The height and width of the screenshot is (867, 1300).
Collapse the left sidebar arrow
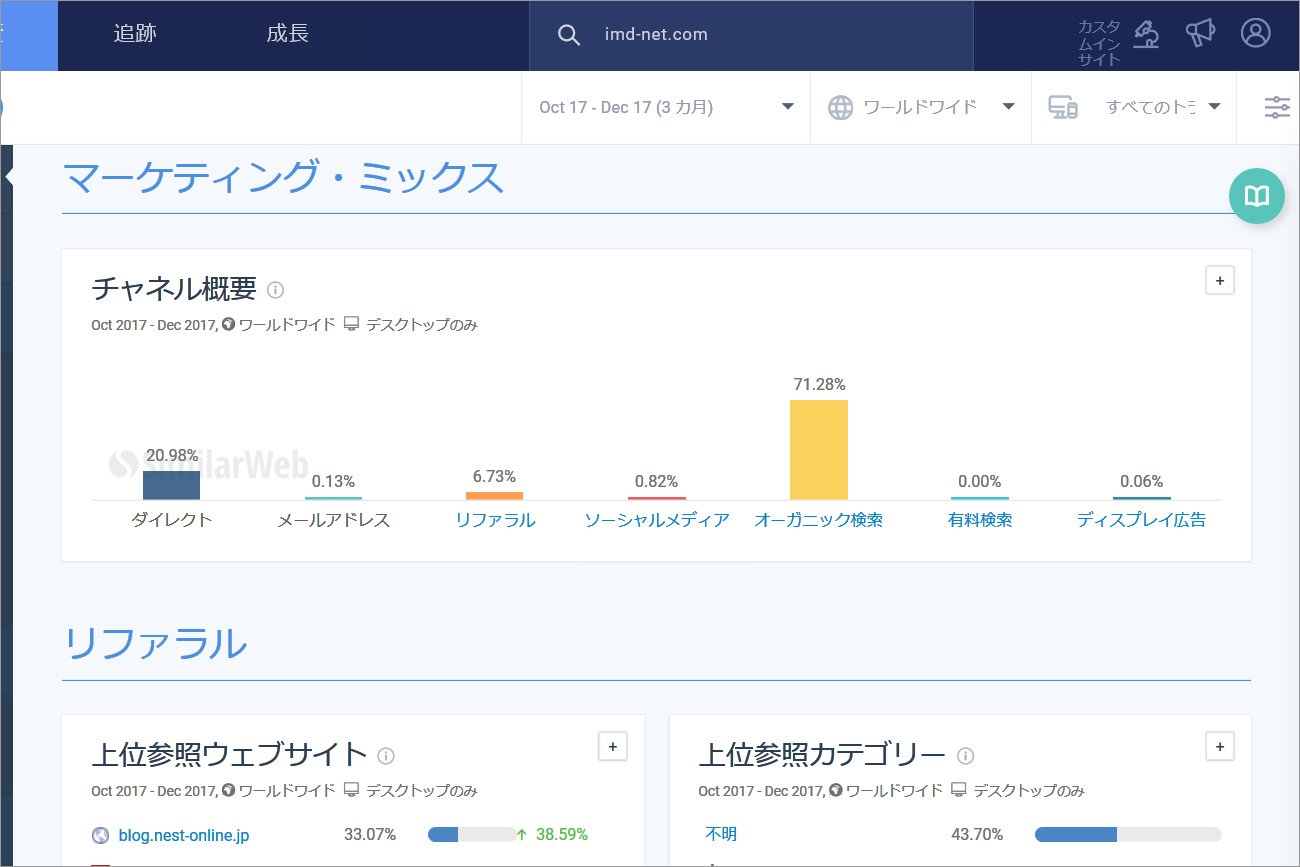pyautogui.click(x=8, y=177)
